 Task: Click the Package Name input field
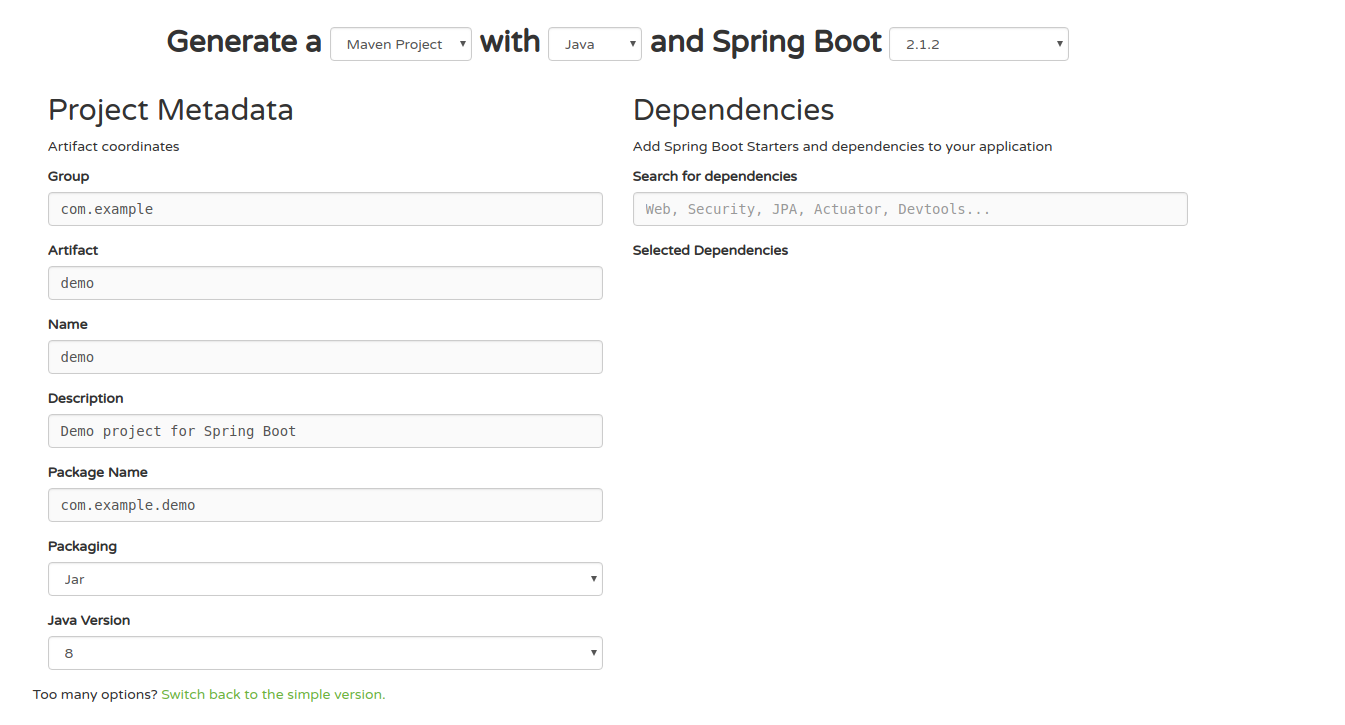click(x=325, y=505)
